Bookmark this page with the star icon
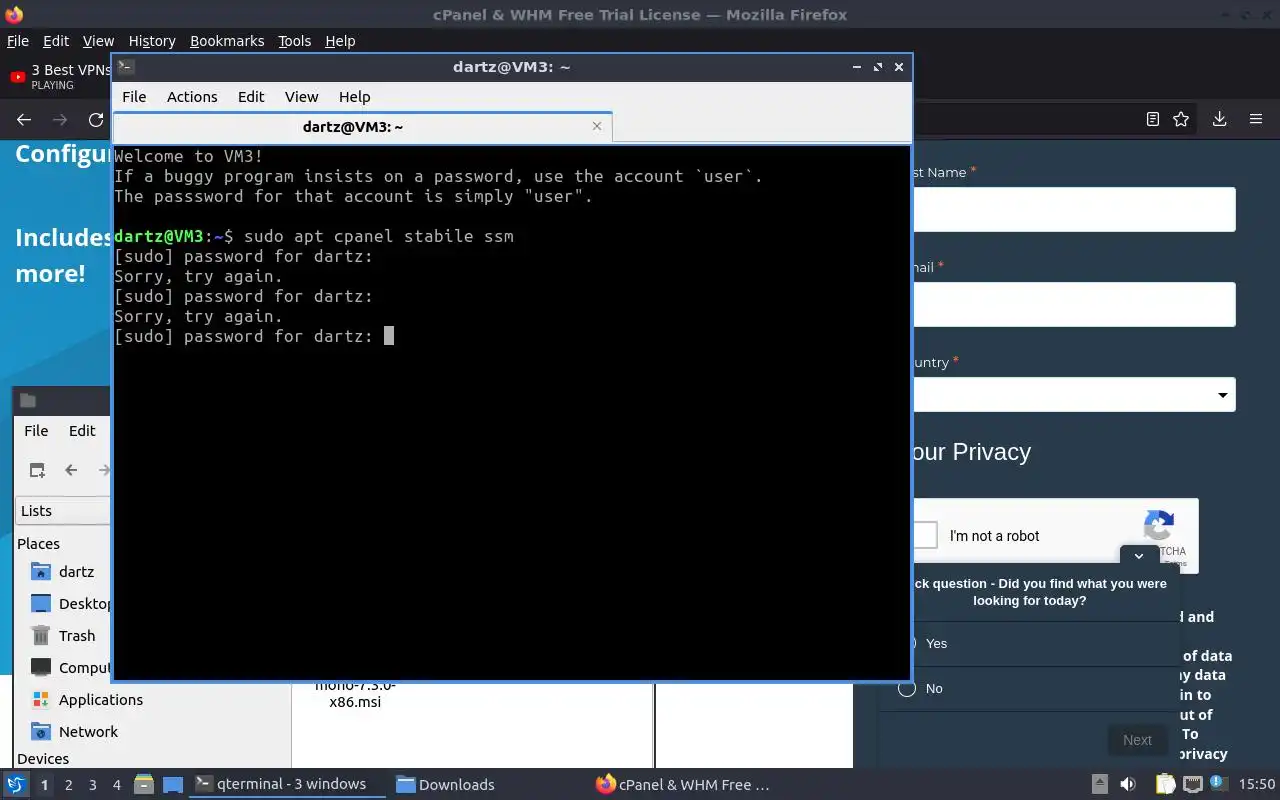 click(1181, 119)
